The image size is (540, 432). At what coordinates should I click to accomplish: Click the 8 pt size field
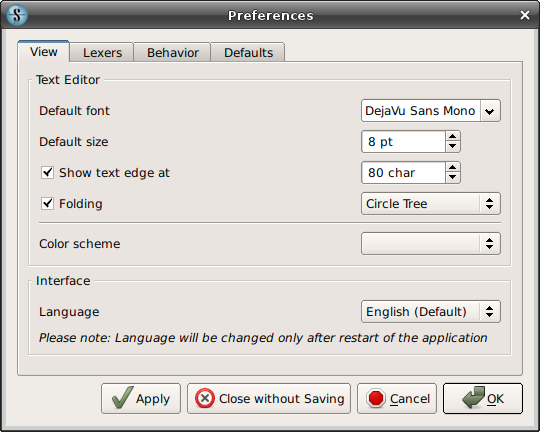(x=403, y=142)
